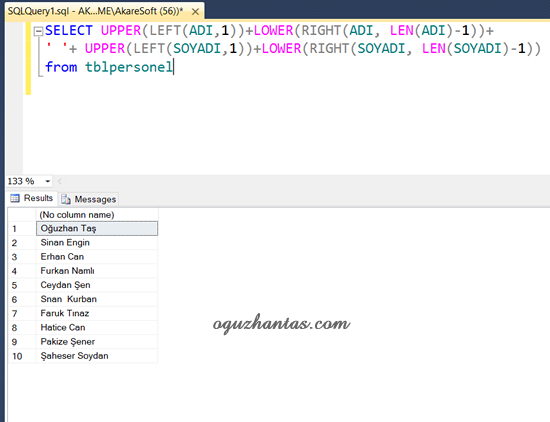Open the 133 % zoom dropdown
The image size is (550, 422).
[x=48, y=181]
